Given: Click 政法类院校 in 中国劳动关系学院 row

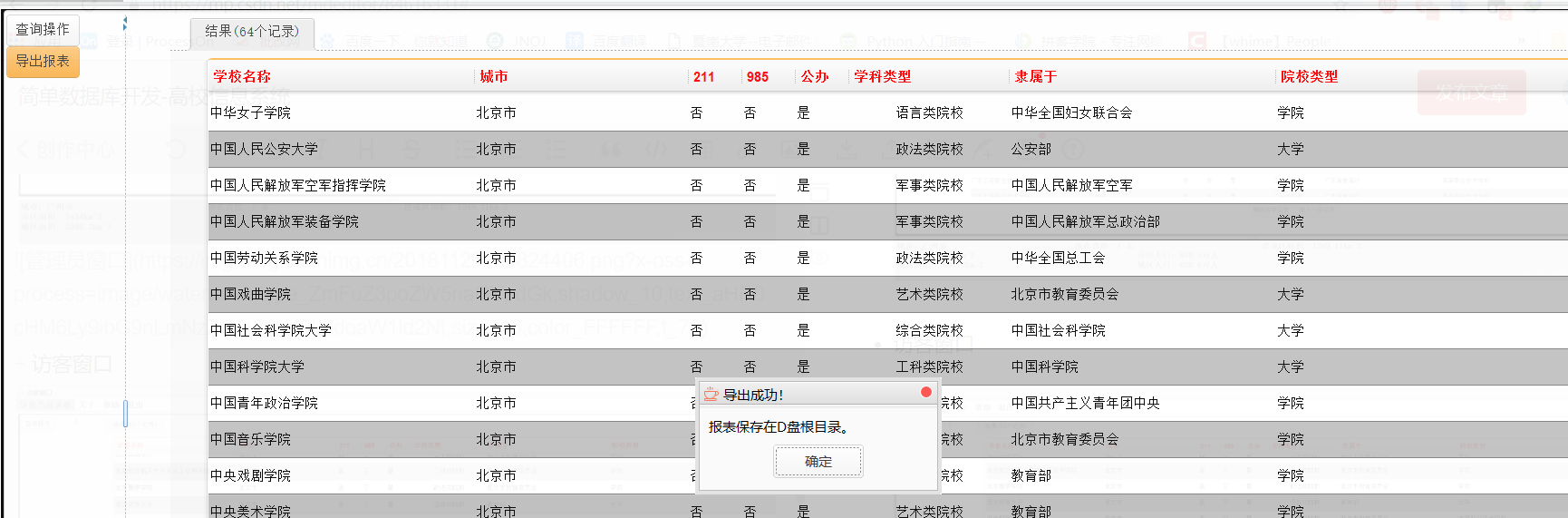Looking at the screenshot, I should pos(929,259).
